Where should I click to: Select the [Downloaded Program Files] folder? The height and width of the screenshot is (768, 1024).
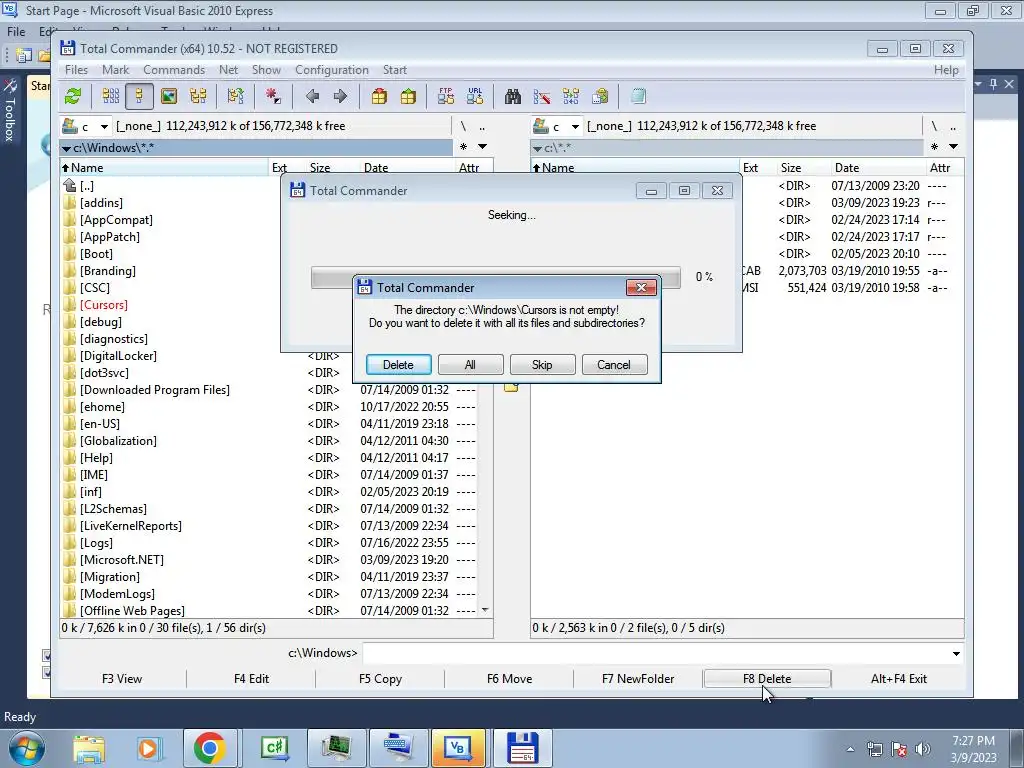pos(155,390)
